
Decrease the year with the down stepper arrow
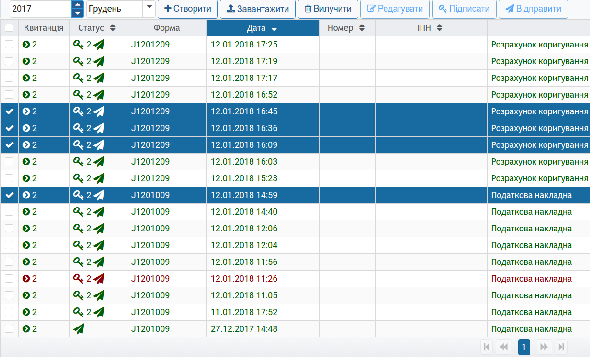click(77, 13)
